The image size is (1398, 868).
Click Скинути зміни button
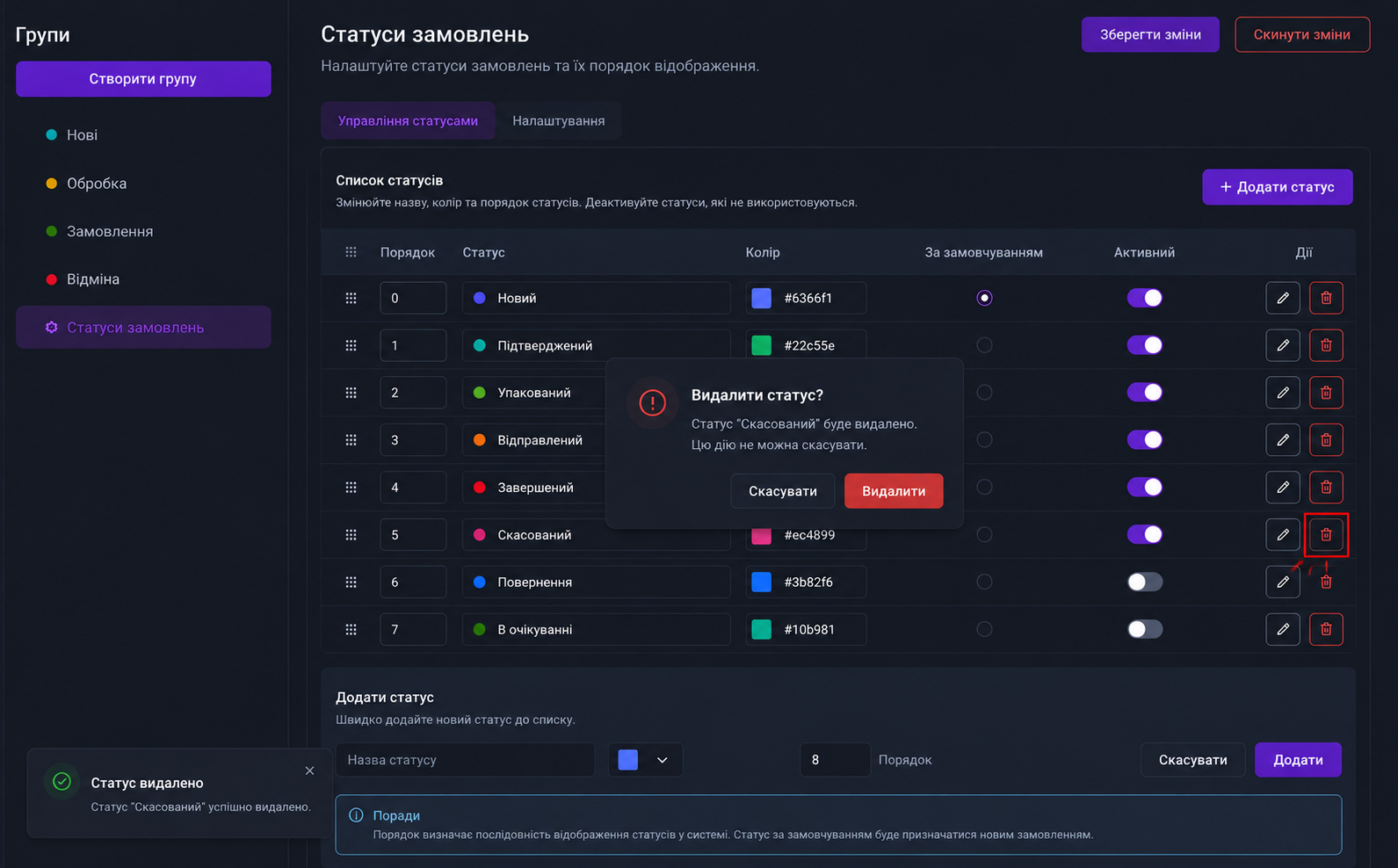click(x=1302, y=34)
